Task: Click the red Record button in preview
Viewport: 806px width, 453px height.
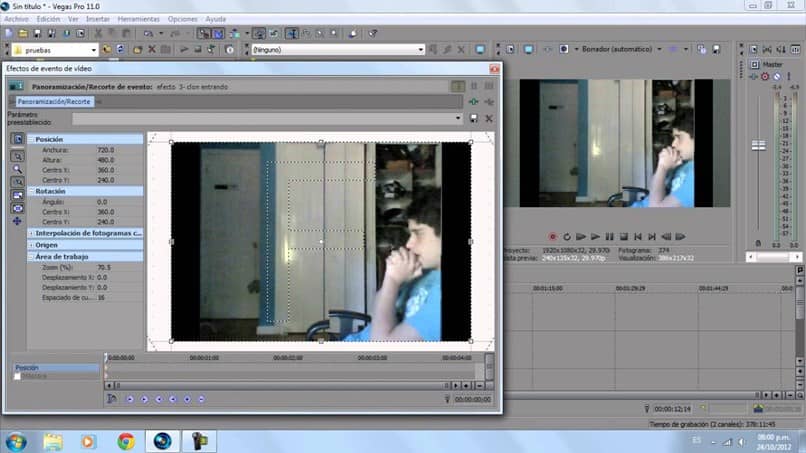Action: coord(553,237)
